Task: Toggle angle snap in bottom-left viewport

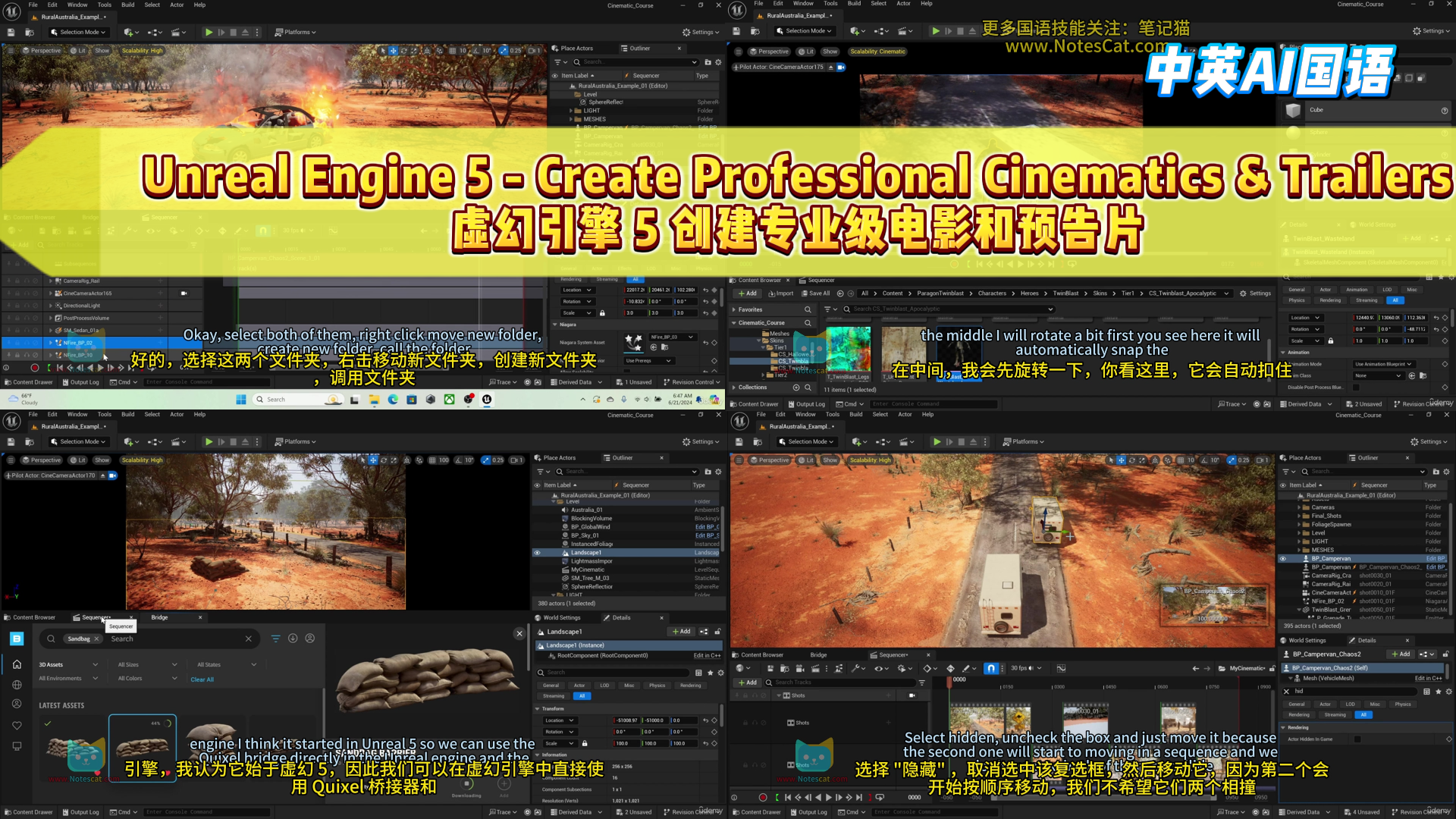Action: click(x=457, y=460)
